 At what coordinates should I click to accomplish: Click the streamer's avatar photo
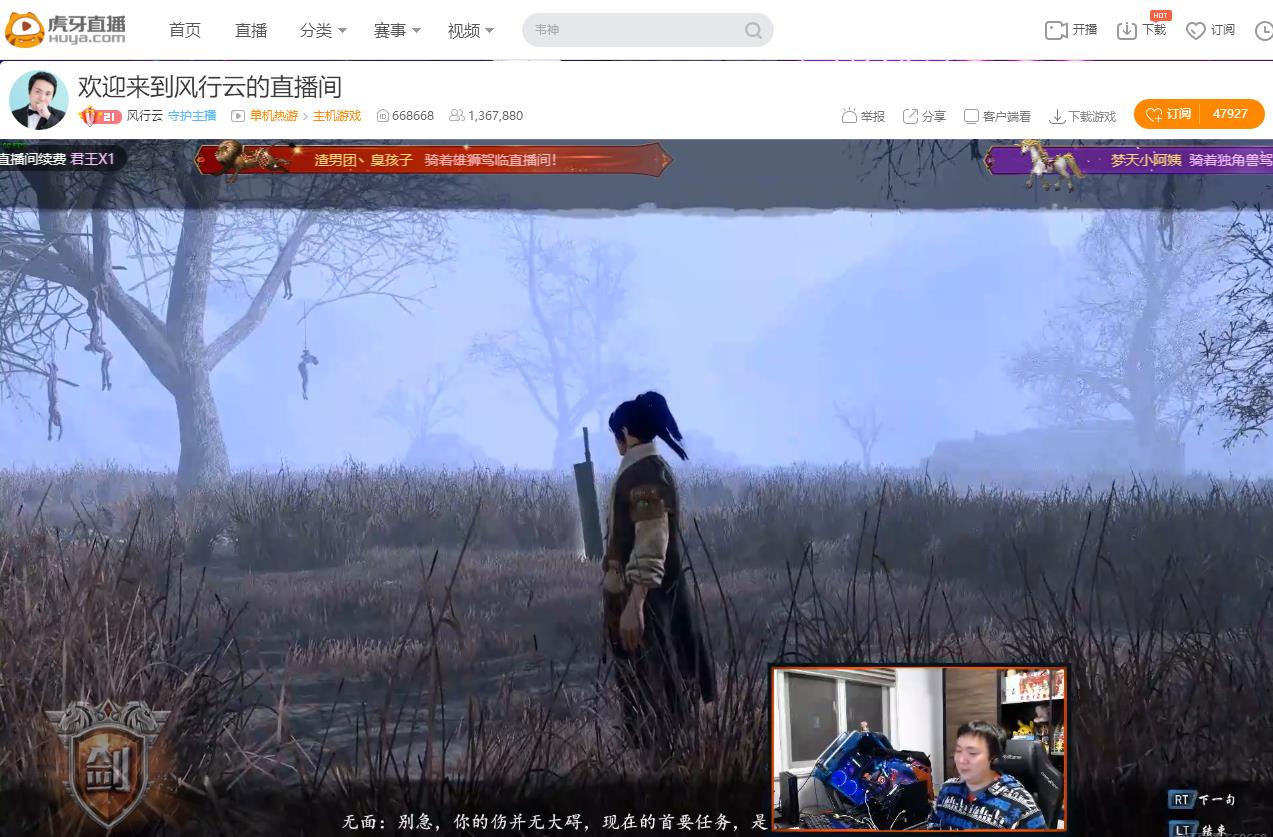click(39, 100)
